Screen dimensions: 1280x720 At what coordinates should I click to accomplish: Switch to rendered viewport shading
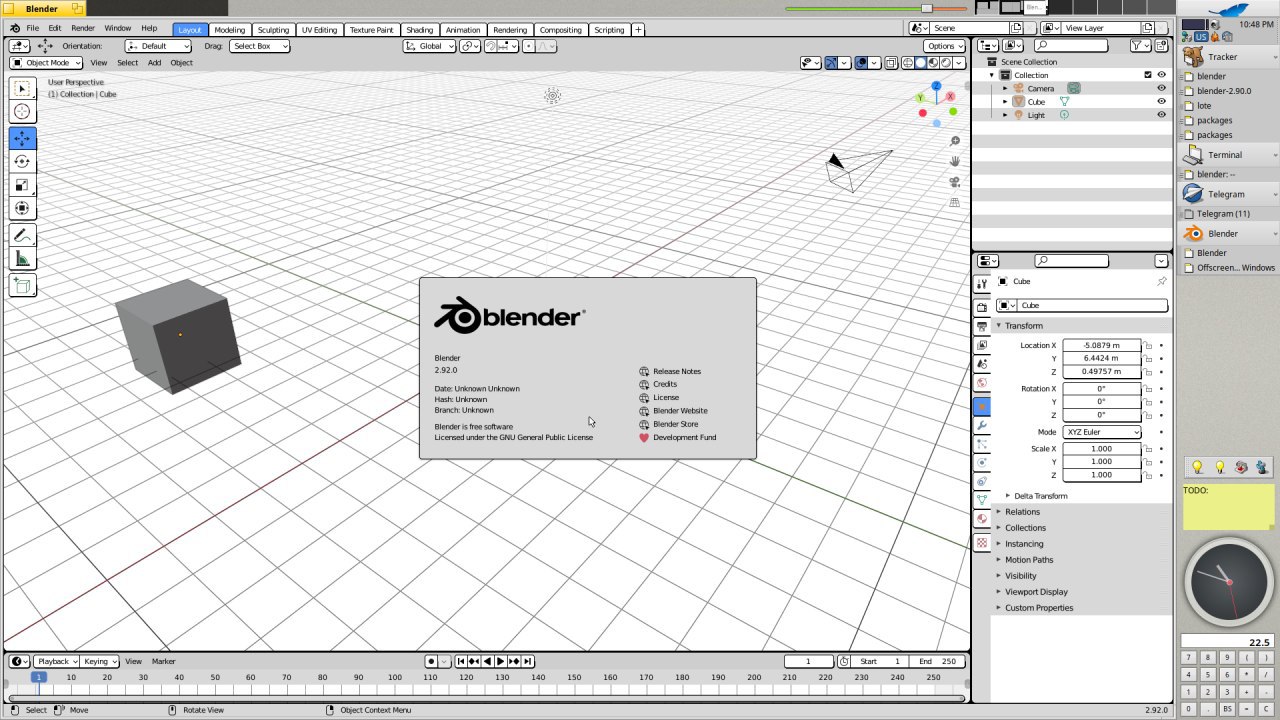[x=945, y=62]
